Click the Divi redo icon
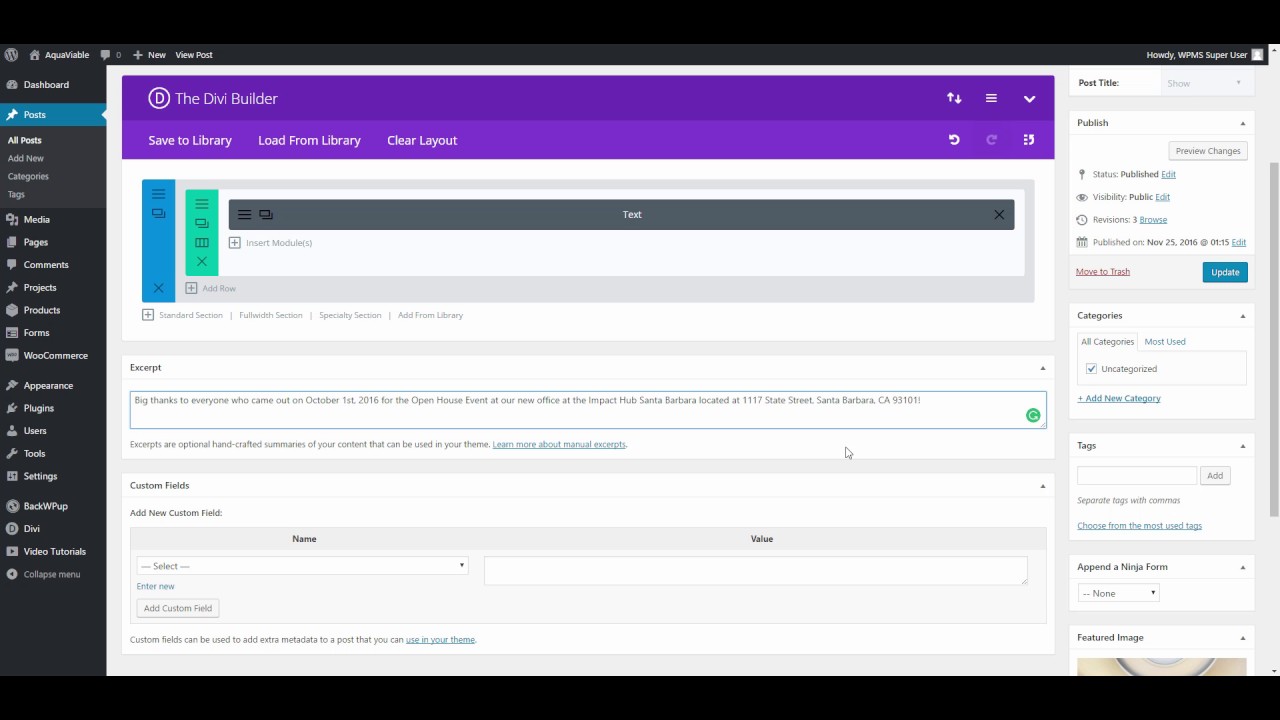Image resolution: width=1280 pixels, height=720 pixels. click(x=991, y=140)
